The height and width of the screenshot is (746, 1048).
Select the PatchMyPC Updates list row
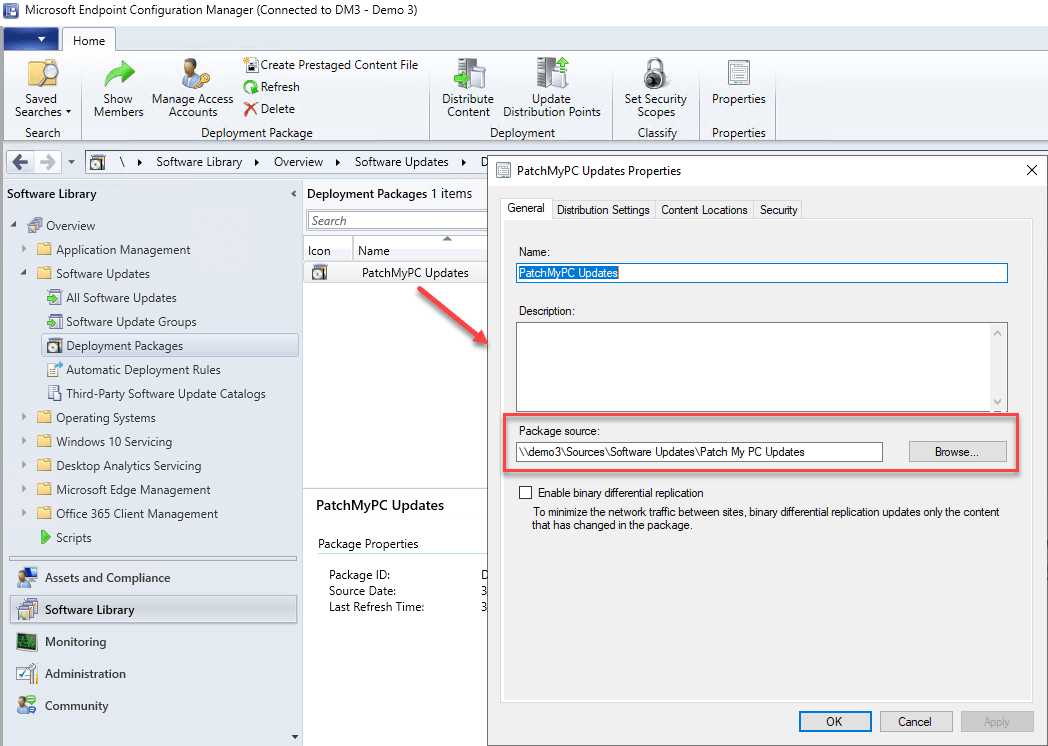pos(396,273)
